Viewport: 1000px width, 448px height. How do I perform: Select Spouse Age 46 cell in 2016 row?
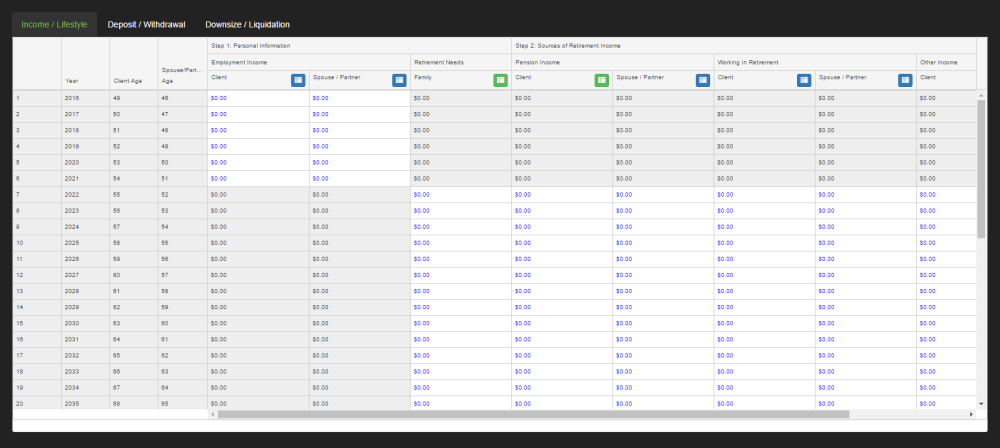pos(182,98)
